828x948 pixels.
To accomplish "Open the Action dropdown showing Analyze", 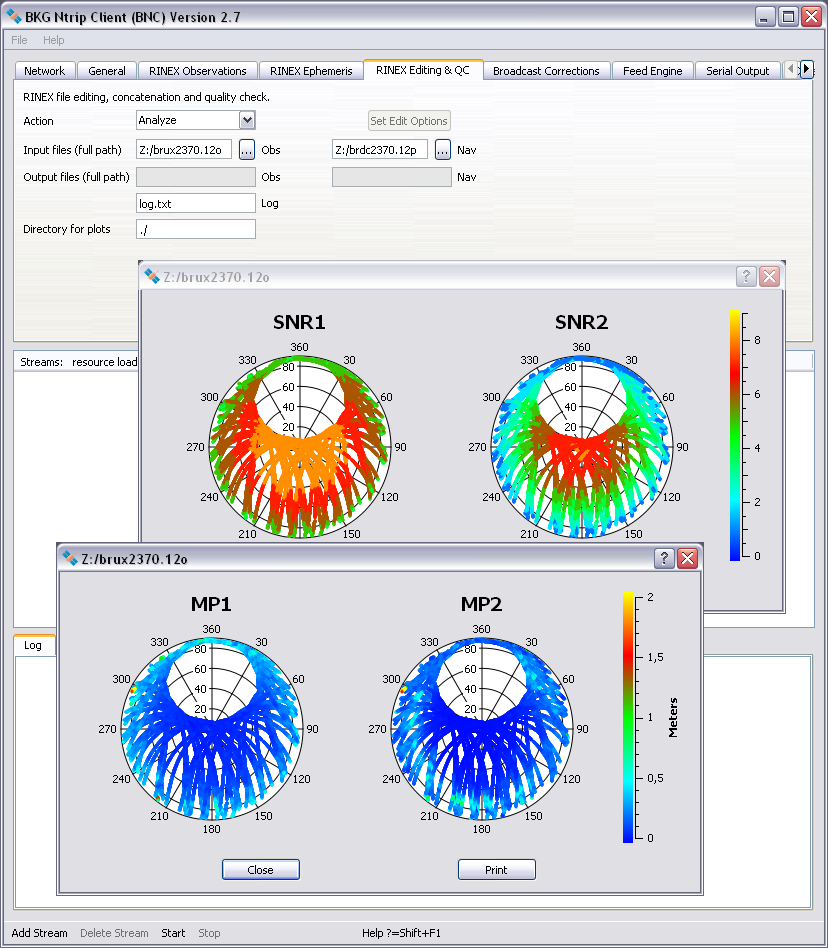I will [x=196, y=121].
